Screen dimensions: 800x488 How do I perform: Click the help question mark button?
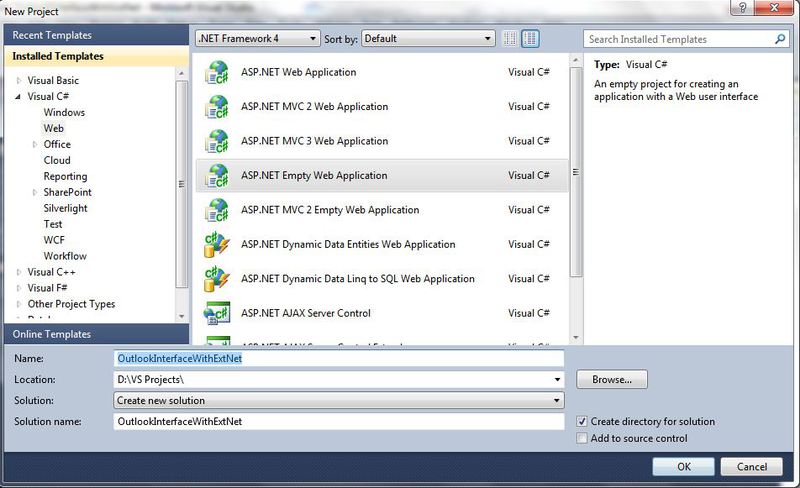pyautogui.click(x=743, y=7)
